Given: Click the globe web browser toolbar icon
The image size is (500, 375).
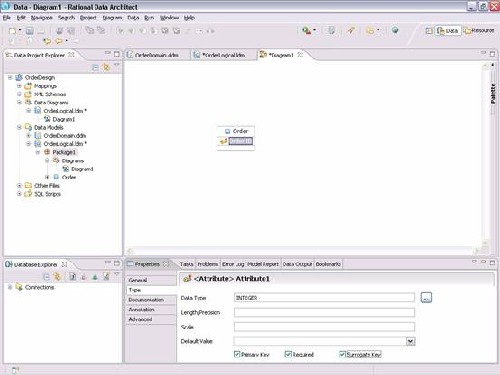Looking at the screenshot, I should pyautogui.click(x=395, y=30).
